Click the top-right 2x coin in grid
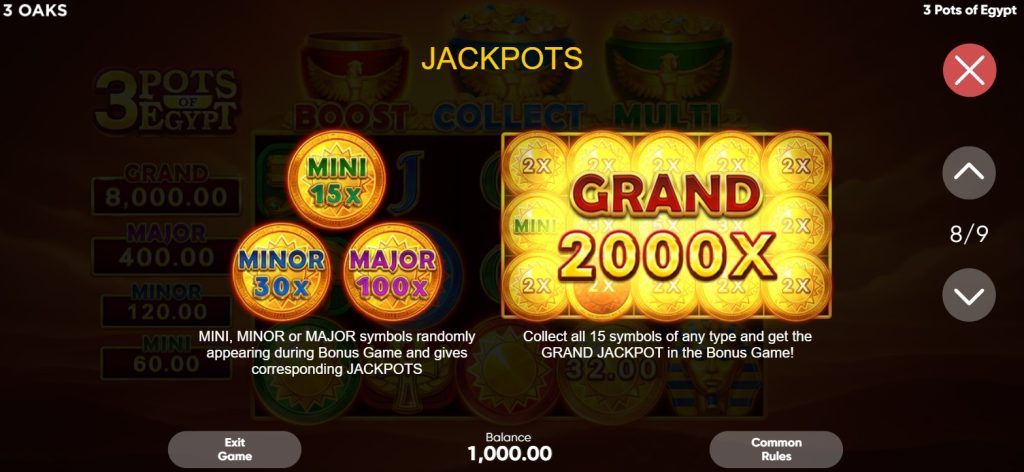 coord(796,165)
